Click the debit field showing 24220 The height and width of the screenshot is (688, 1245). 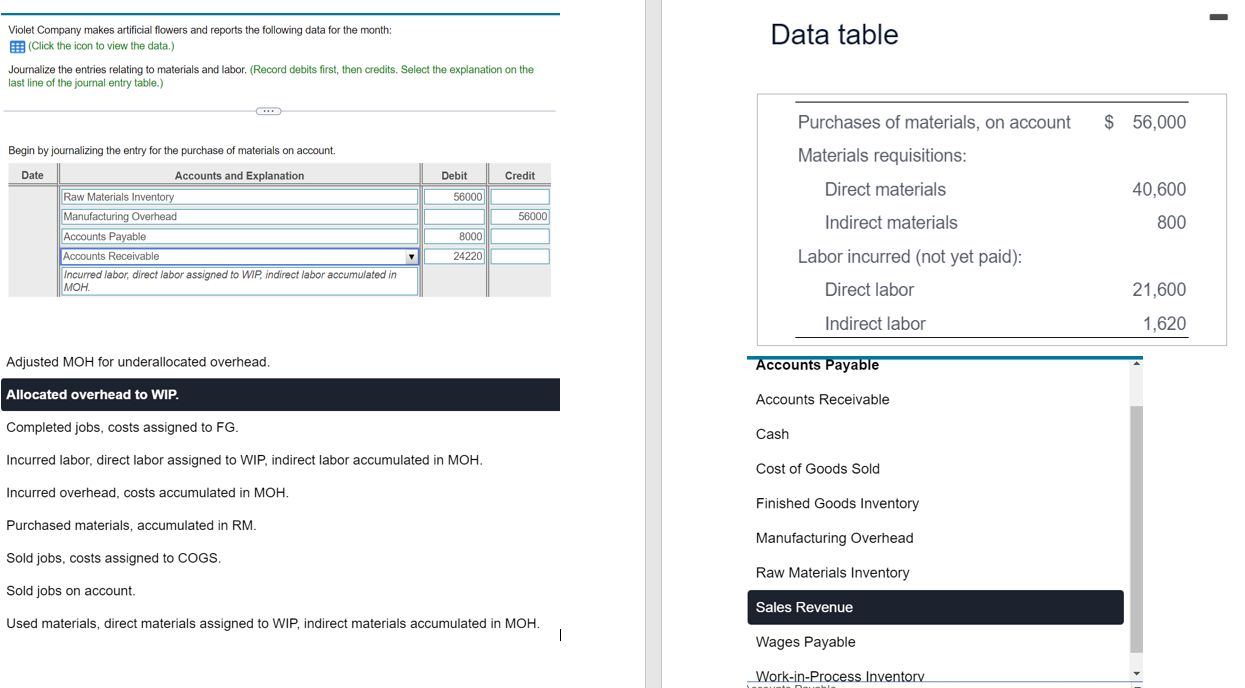(454, 257)
